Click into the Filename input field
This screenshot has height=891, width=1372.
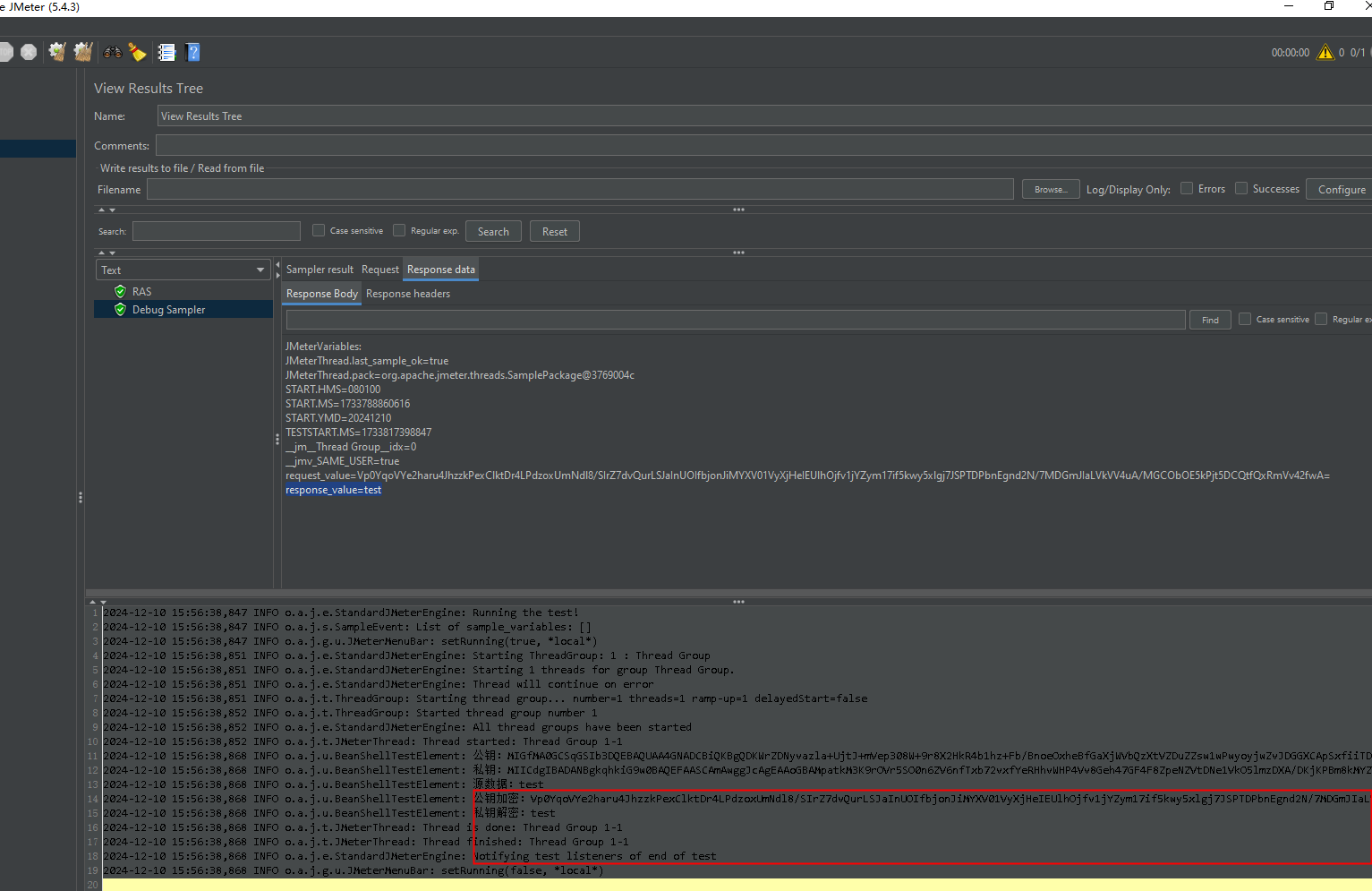pos(580,189)
